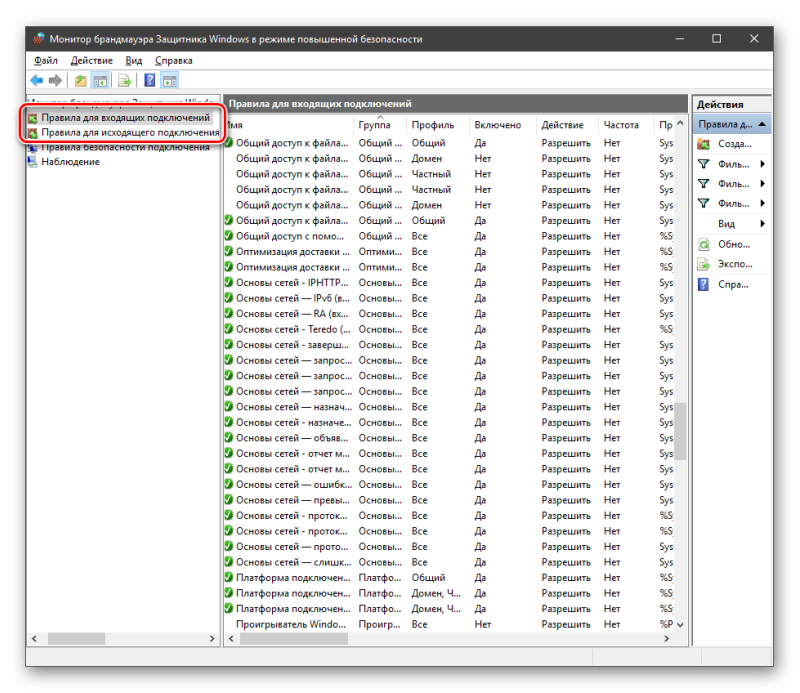Image resolution: width=800 pixels, height=693 pixels.
Task: Click the Созда... new rule icon
Action: [x=704, y=144]
